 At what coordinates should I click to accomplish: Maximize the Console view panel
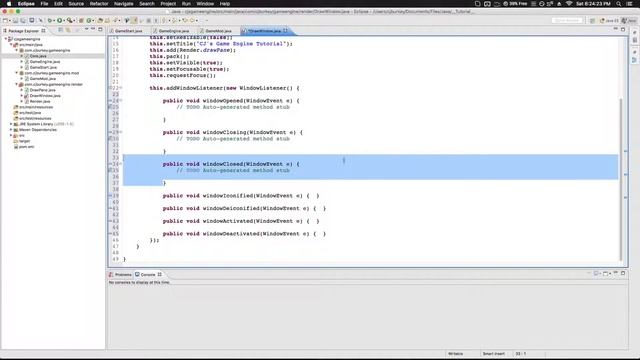pos(623,273)
